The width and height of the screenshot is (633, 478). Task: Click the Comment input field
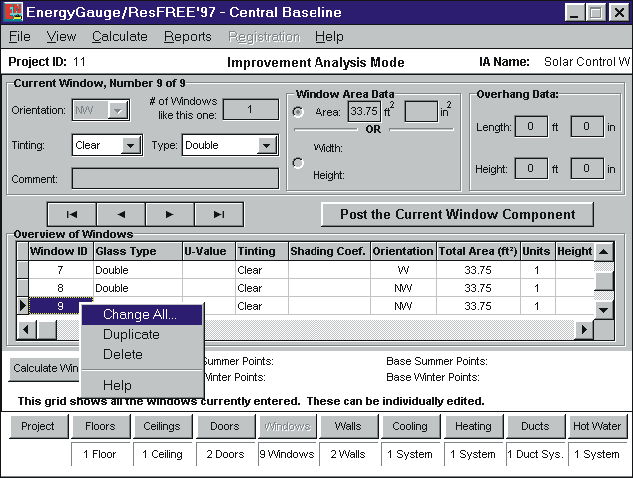(175, 179)
